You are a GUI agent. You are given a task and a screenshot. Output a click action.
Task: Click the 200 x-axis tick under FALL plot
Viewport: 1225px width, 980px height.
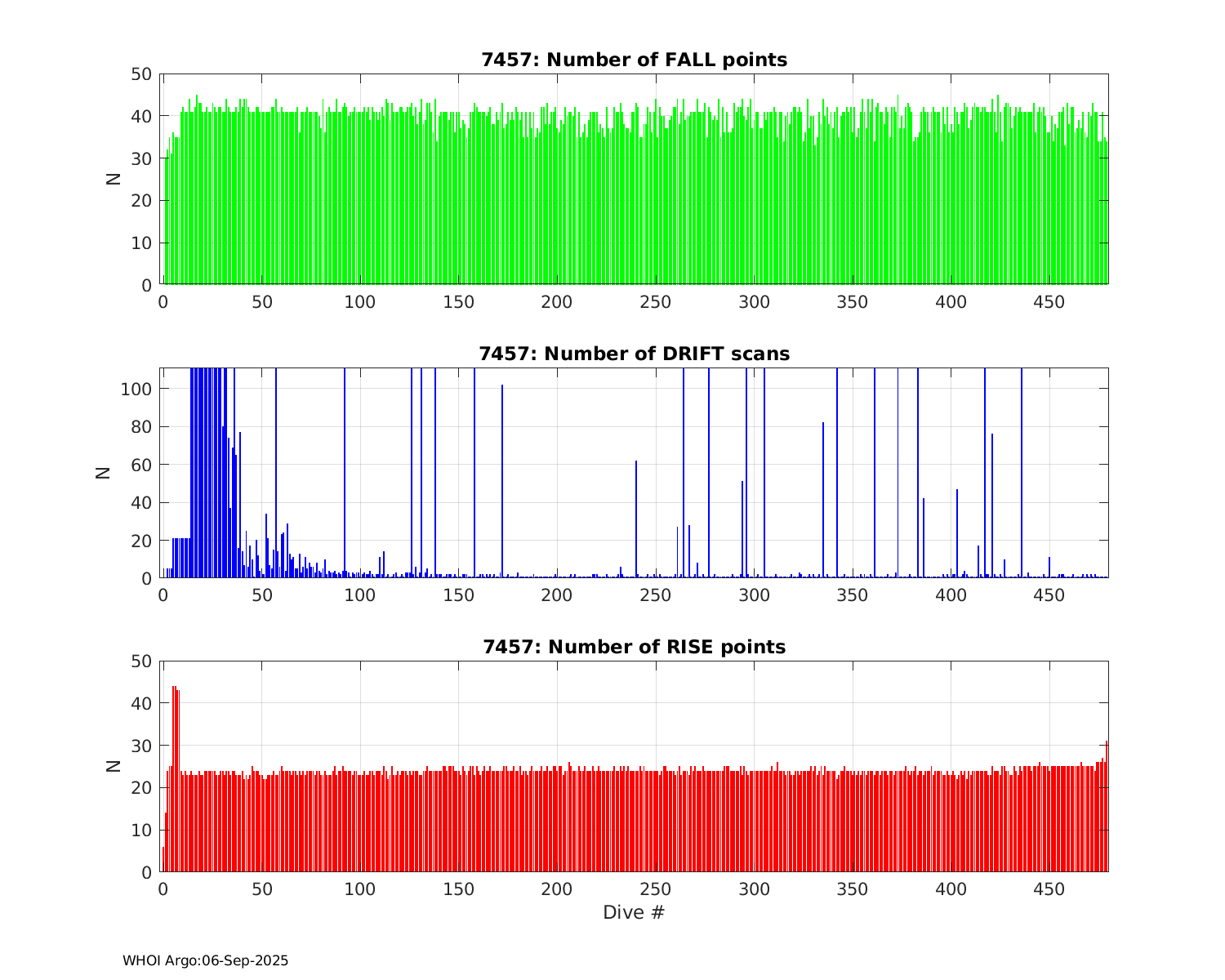557,302
